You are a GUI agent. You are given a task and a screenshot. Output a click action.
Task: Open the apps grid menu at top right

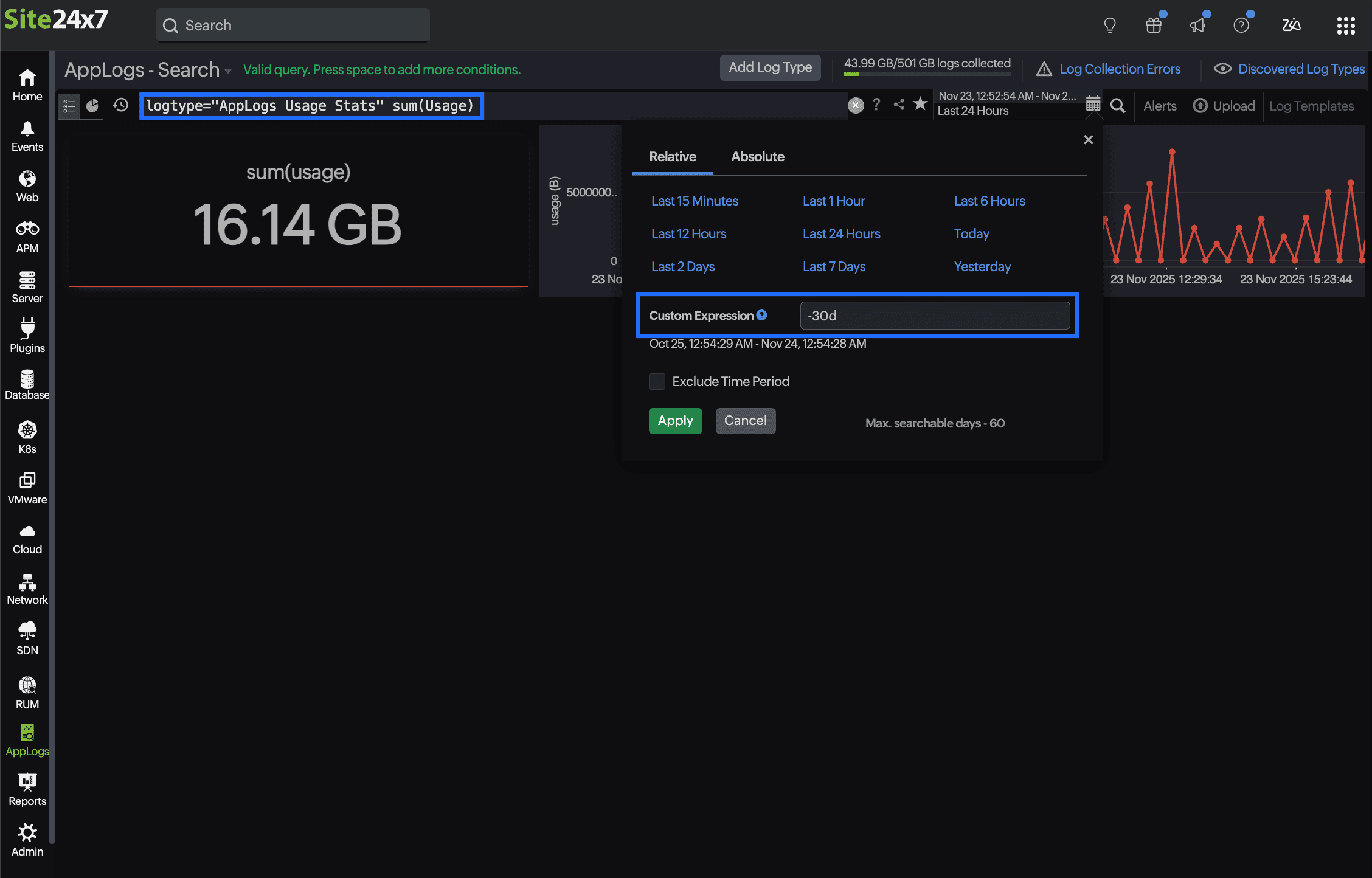1345,26
